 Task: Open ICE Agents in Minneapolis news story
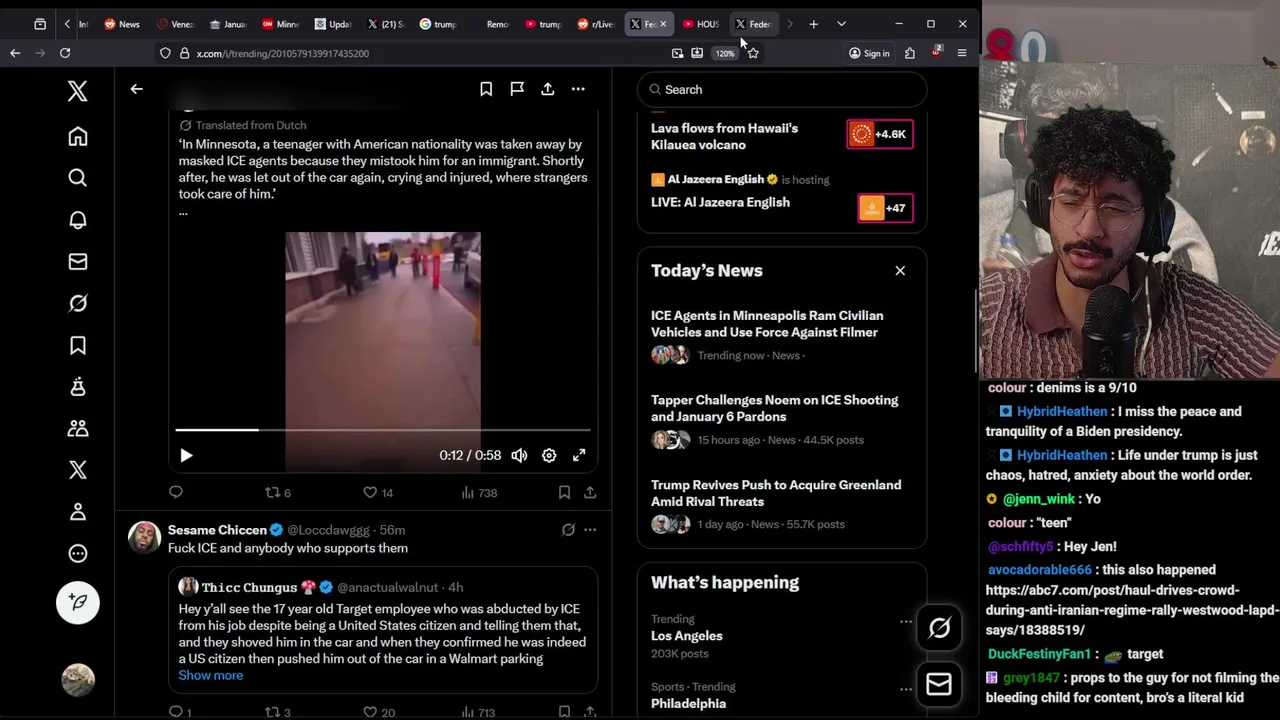767,324
